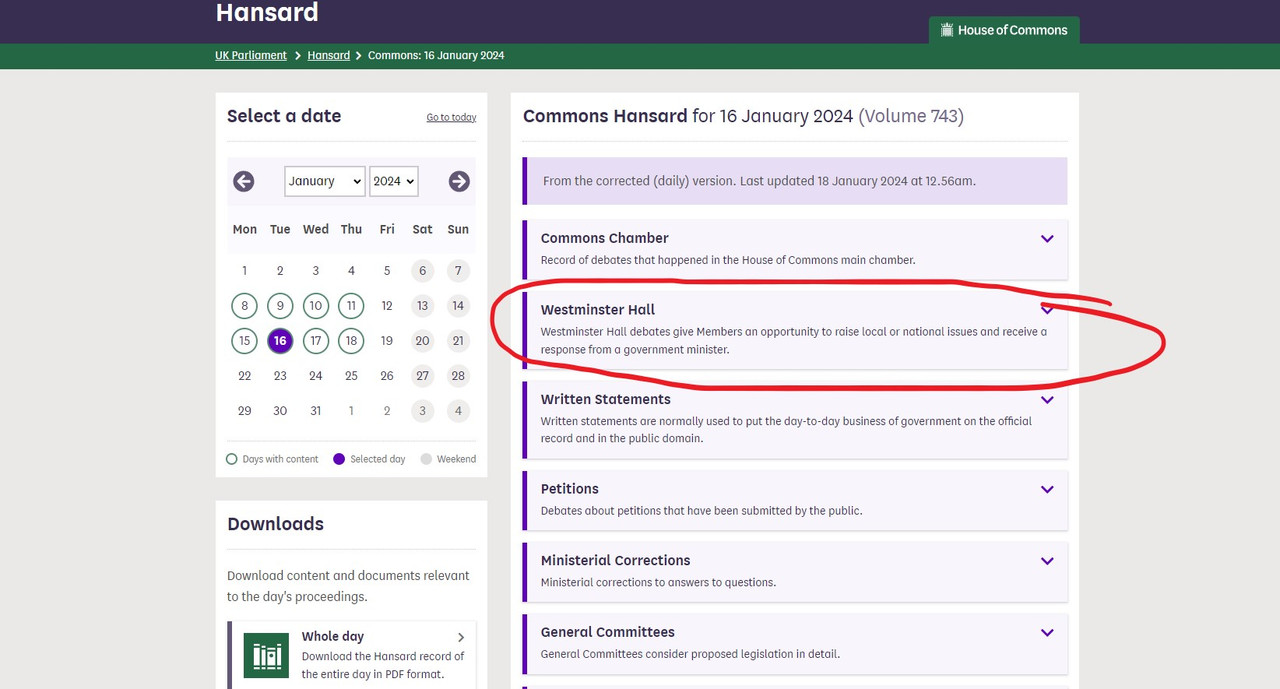Image resolution: width=1280 pixels, height=689 pixels.
Task: Select 18 January in the calendar
Action: click(351, 341)
